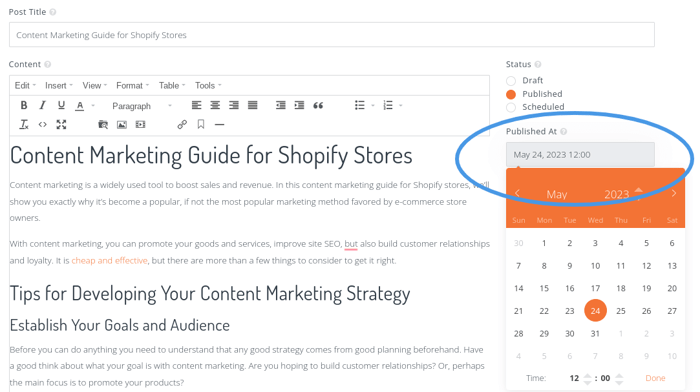Expand the bullet list style arrow
The width and height of the screenshot is (700, 392).
pyautogui.click(x=373, y=106)
